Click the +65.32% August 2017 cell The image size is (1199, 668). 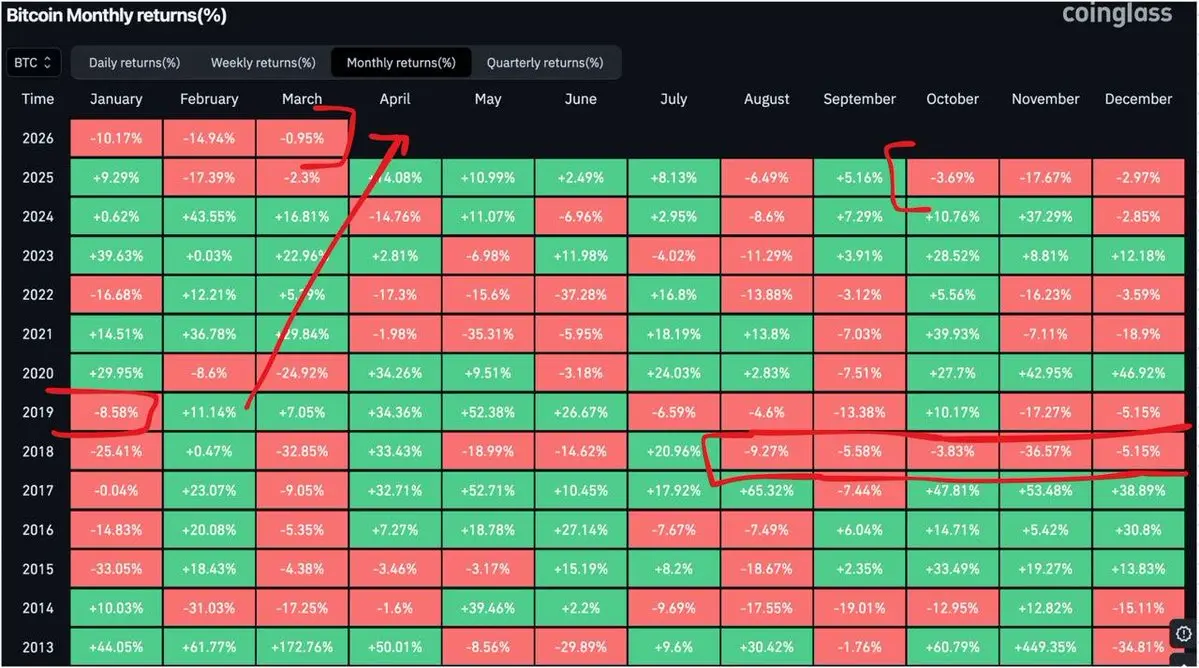766,491
